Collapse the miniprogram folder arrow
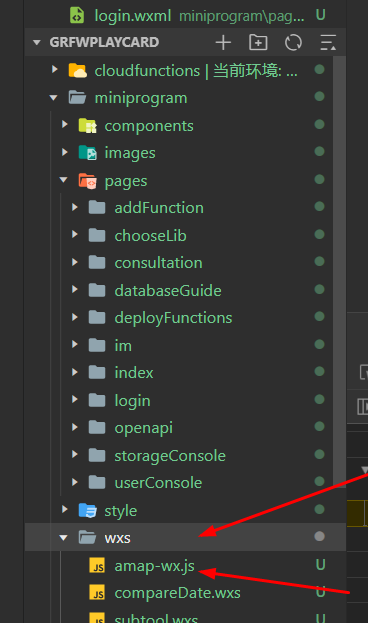Image resolution: width=368 pixels, height=623 pixels. coord(54,97)
